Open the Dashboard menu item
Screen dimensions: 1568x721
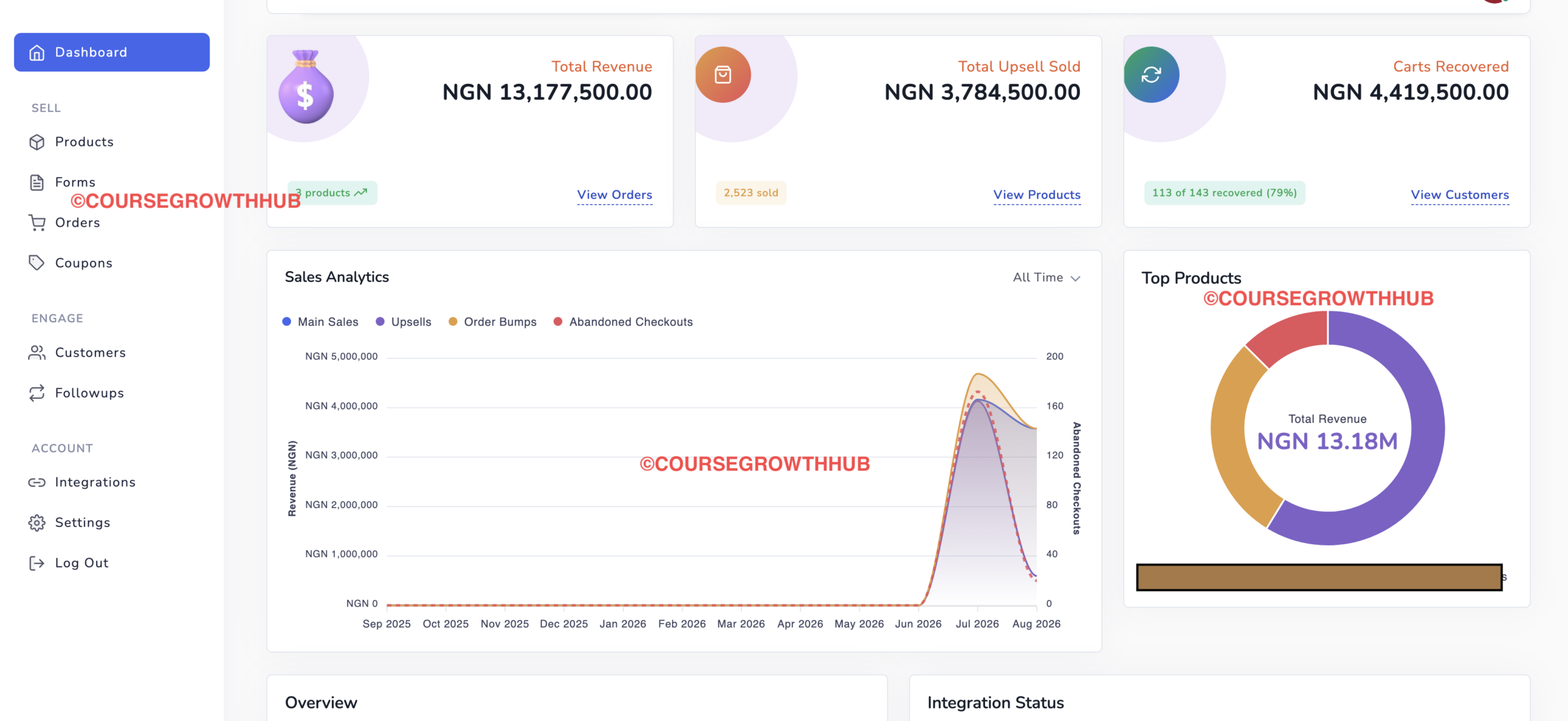click(112, 53)
